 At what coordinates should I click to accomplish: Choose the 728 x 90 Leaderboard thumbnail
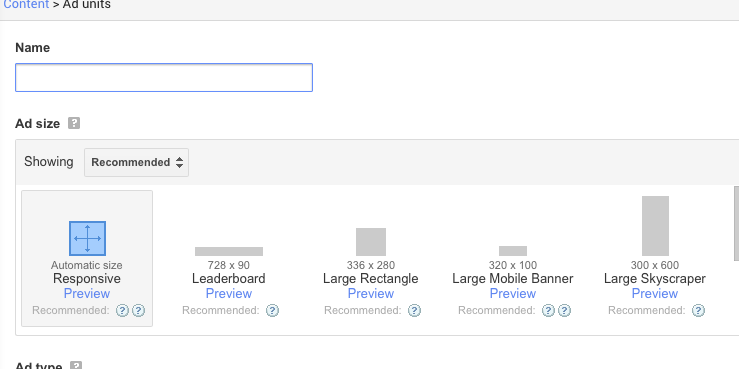pos(229,251)
